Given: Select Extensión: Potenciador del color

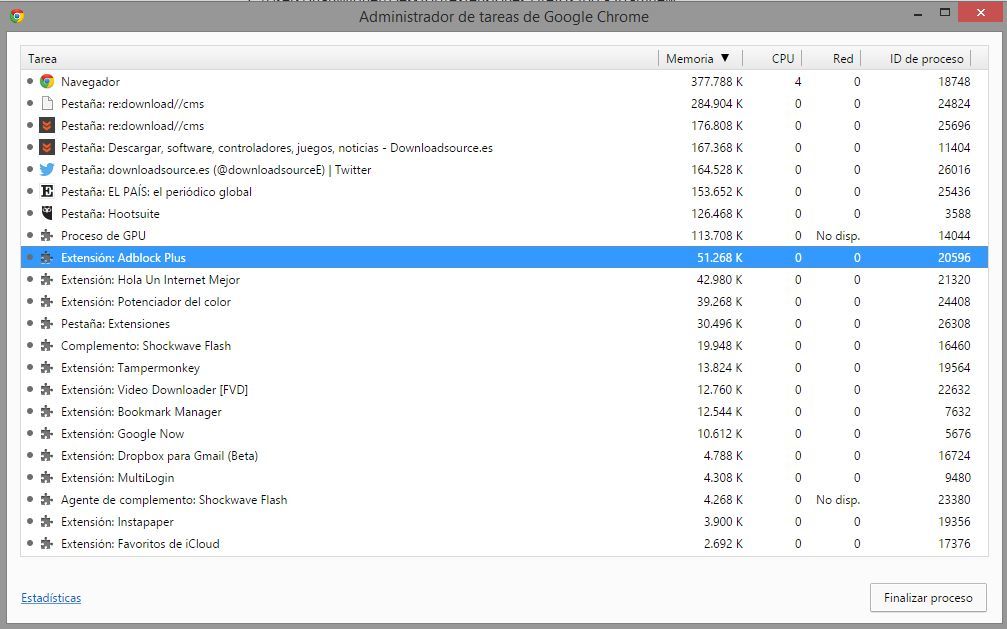Looking at the screenshot, I should (x=504, y=301).
